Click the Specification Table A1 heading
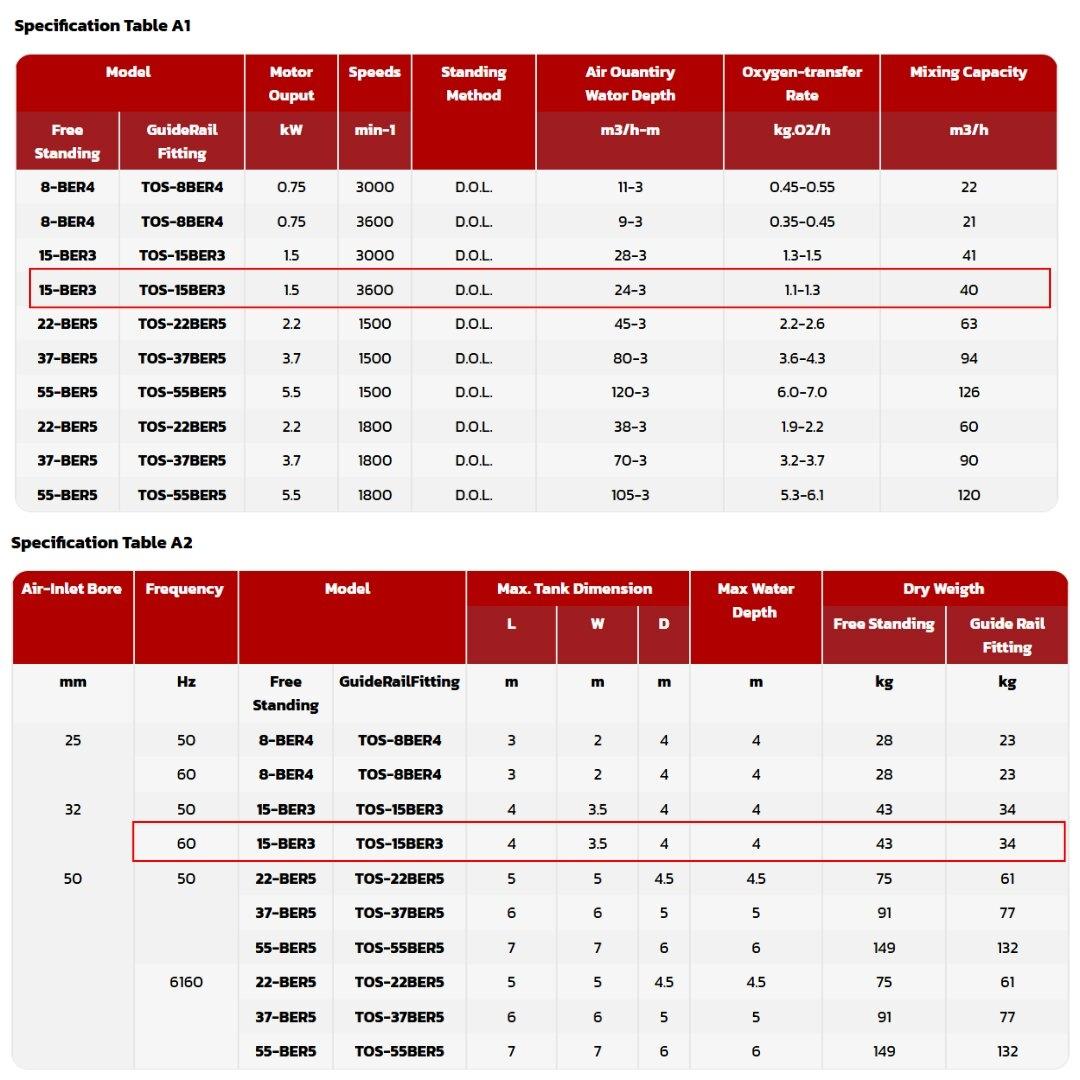This screenshot has width=1080, height=1080. click(x=103, y=25)
